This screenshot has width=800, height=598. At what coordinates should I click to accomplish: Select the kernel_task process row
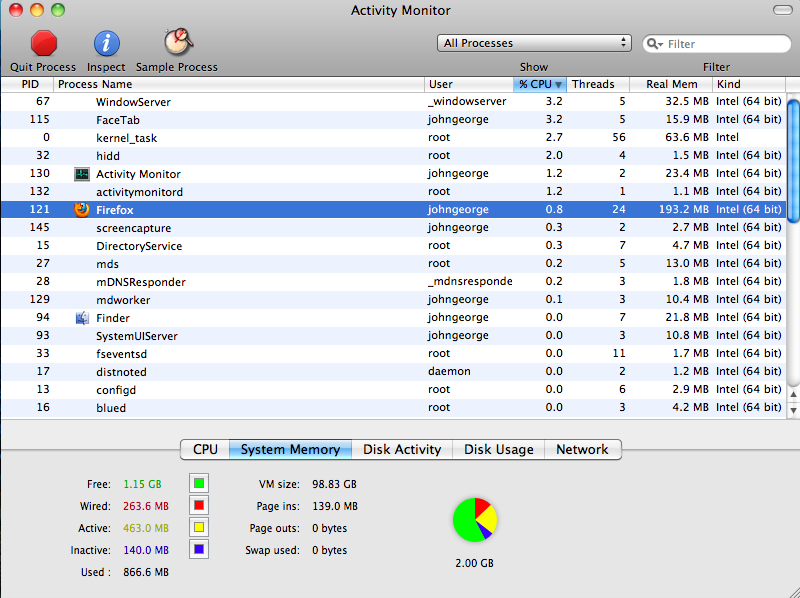[393, 137]
